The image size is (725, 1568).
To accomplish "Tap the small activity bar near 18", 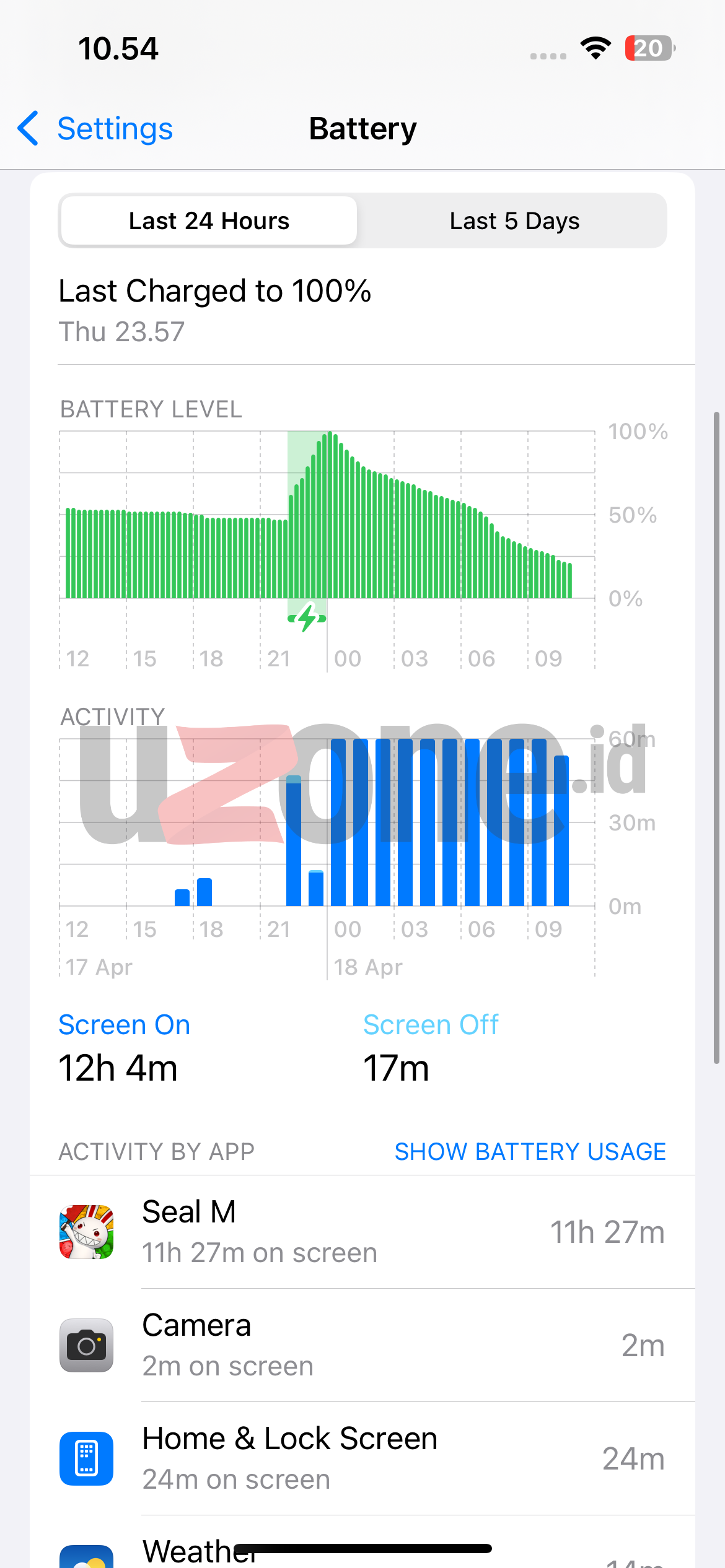I will pyautogui.click(x=204, y=892).
